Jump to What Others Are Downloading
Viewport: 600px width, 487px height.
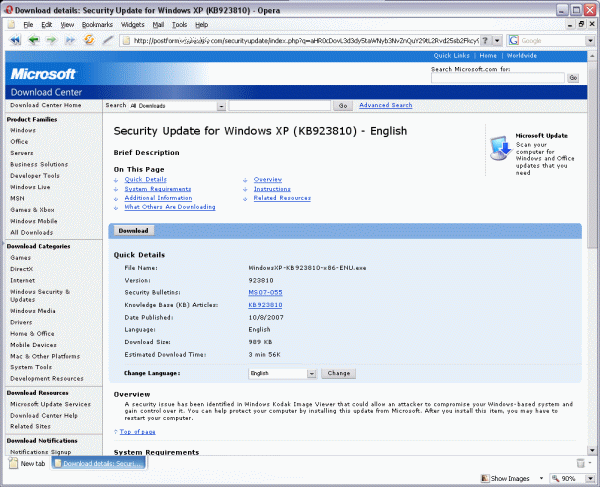[170, 207]
